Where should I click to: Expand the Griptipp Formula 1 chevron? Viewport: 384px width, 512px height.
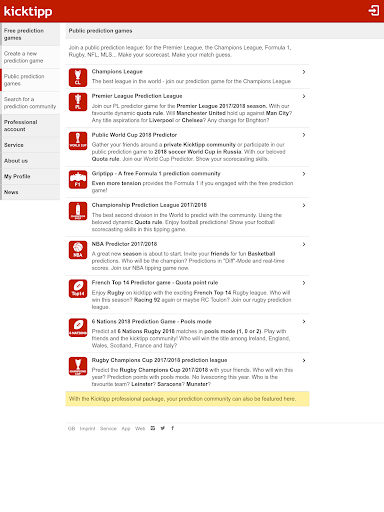pos(304,174)
